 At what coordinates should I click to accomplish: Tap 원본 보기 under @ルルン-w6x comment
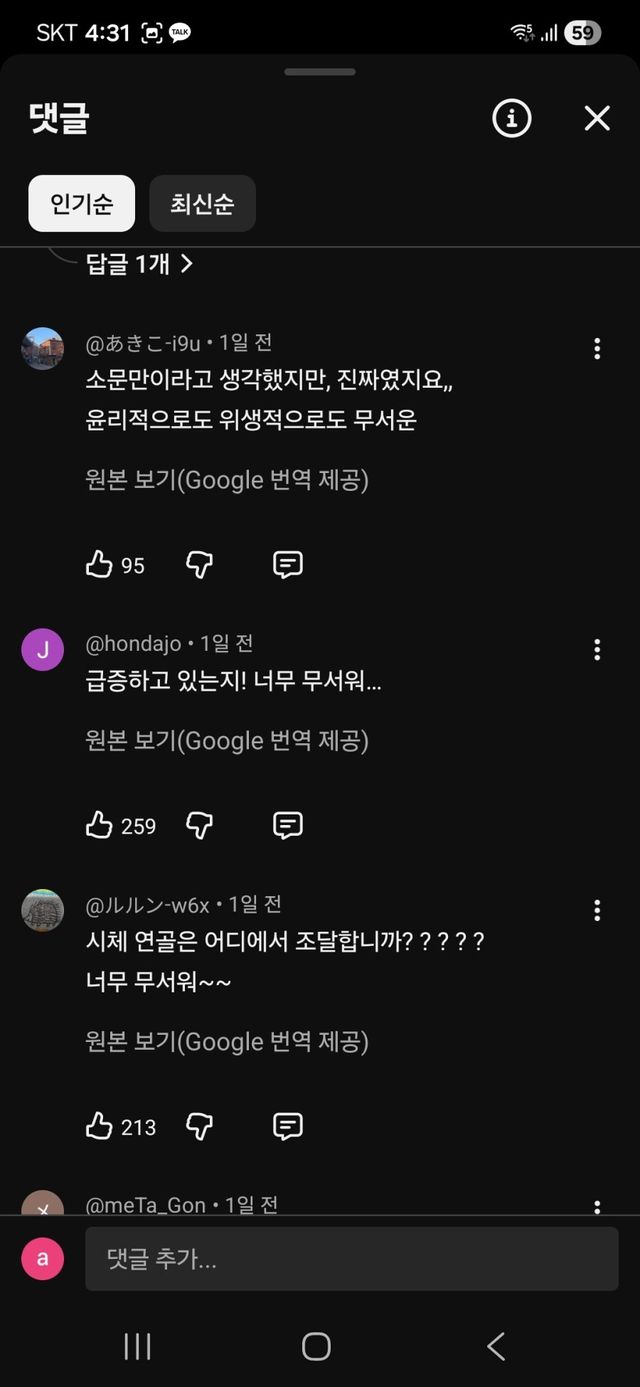[x=227, y=1042]
